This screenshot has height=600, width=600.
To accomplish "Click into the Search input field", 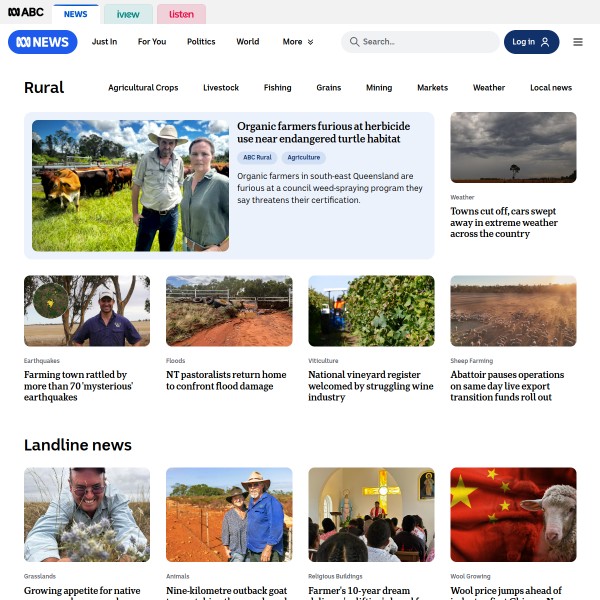I will point(420,42).
